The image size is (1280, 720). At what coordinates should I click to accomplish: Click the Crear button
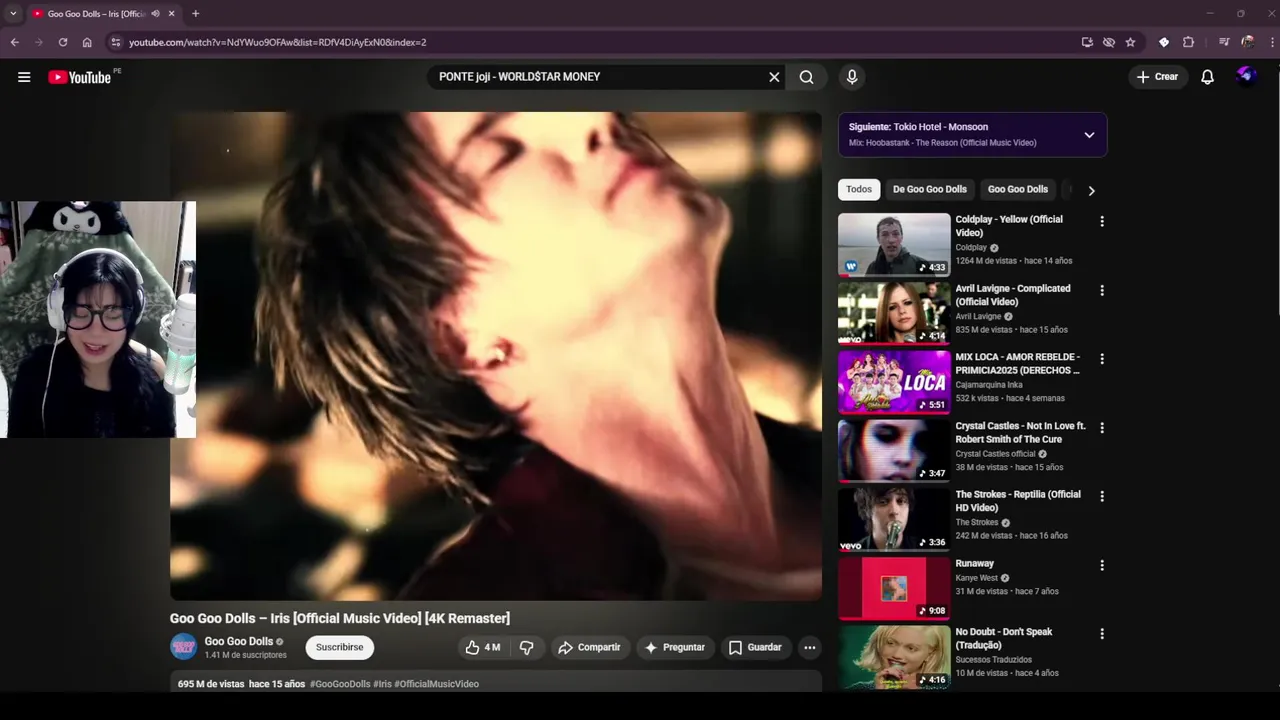(1158, 77)
